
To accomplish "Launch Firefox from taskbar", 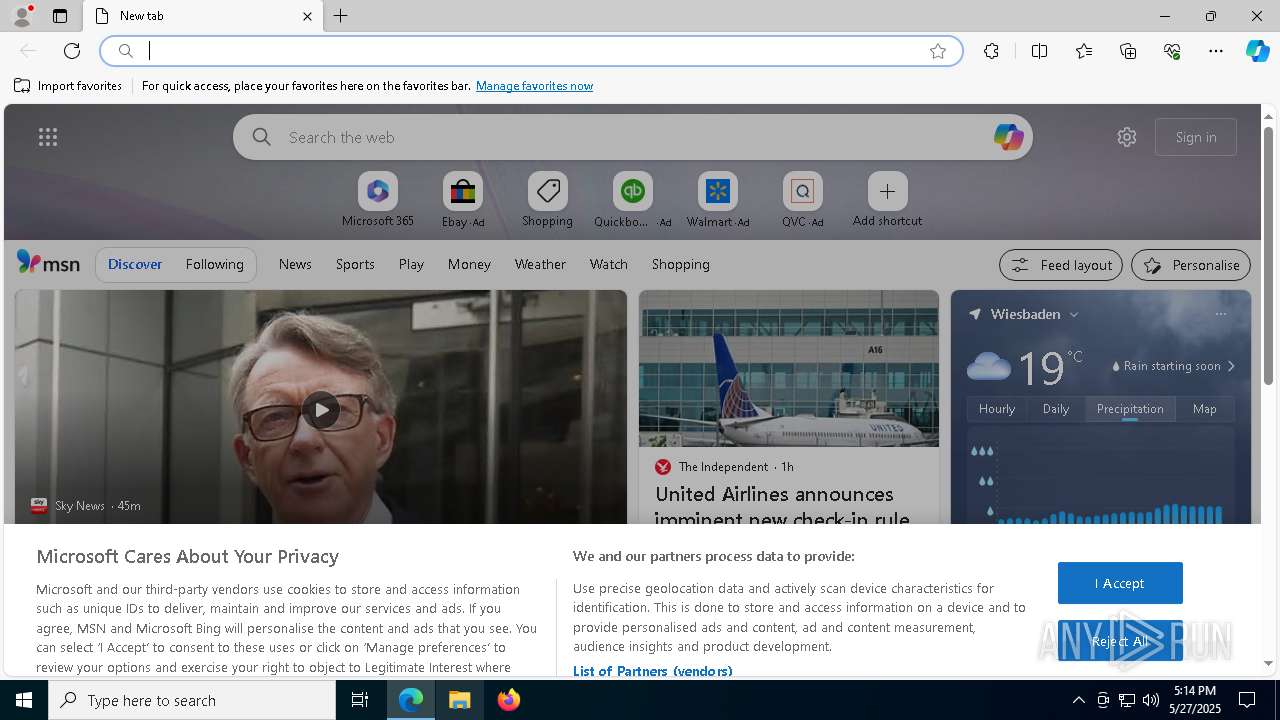I will pos(509,700).
